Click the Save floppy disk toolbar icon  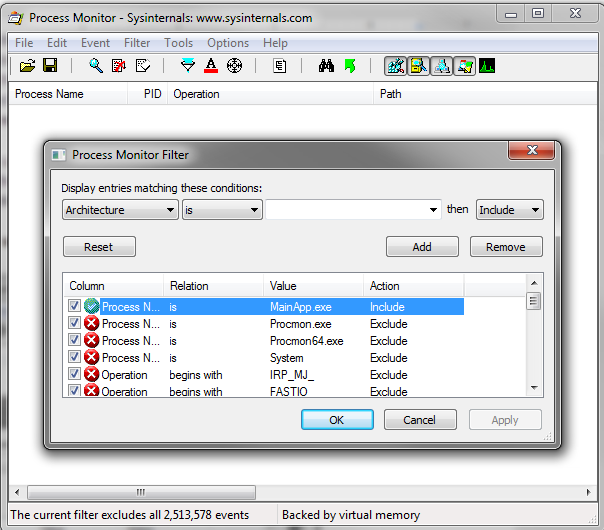50,66
